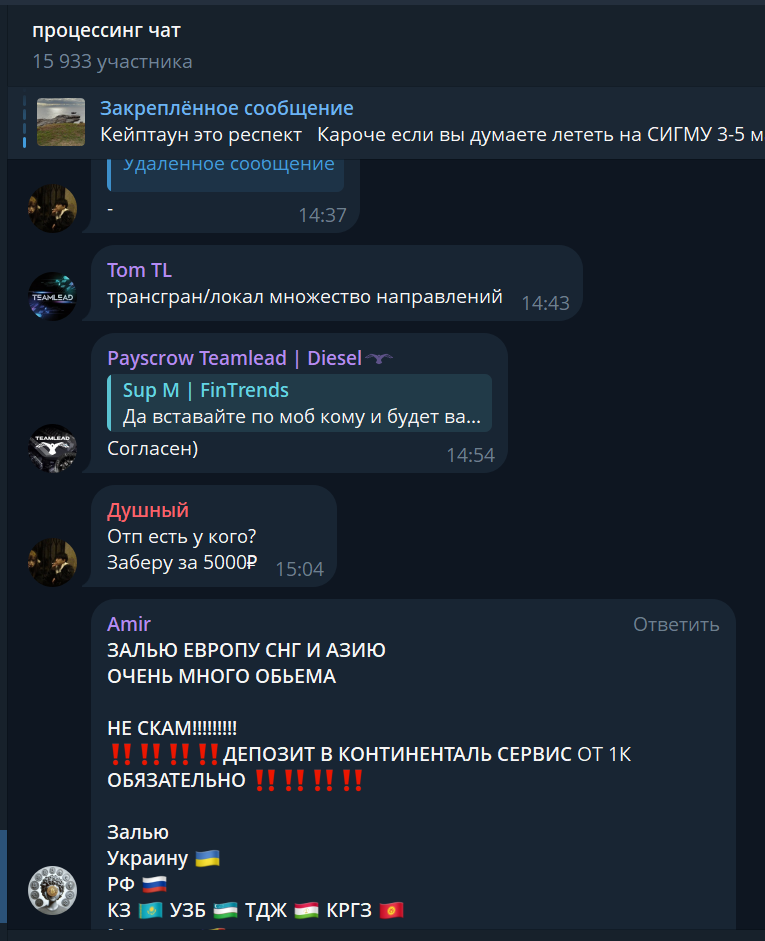
Task: Click the pinned message thumbnail image
Action: (61, 122)
